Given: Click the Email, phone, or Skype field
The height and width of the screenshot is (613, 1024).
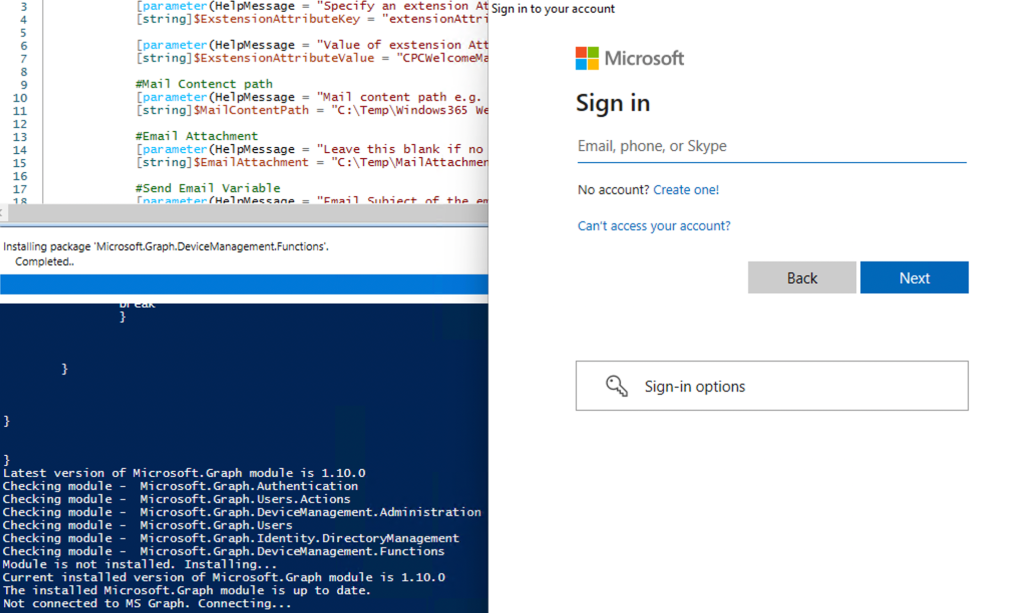Looking at the screenshot, I should (771, 146).
